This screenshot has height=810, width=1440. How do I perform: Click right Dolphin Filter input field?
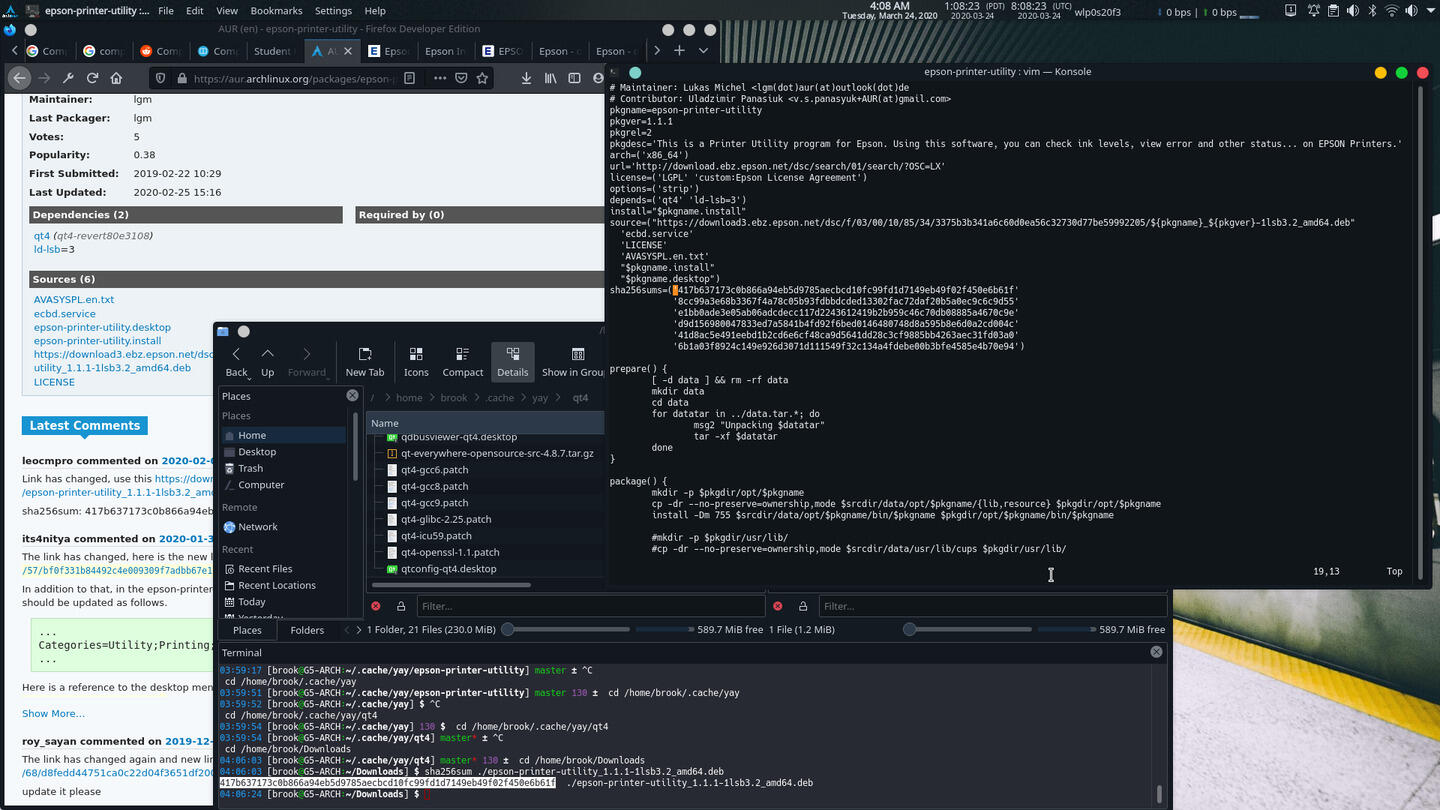[x=992, y=606]
